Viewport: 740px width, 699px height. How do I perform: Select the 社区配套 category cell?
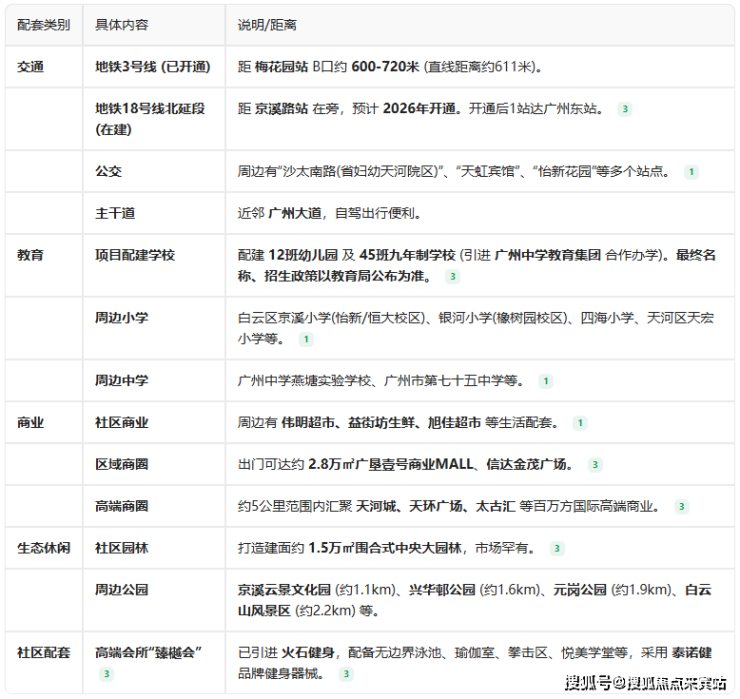point(44,653)
